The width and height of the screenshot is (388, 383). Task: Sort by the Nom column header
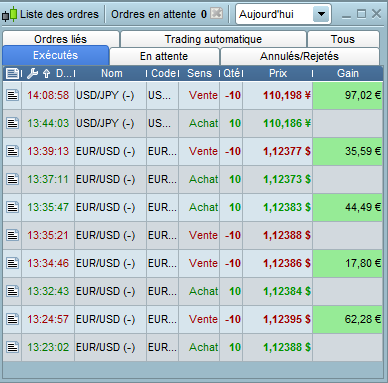[x=112, y=73]
